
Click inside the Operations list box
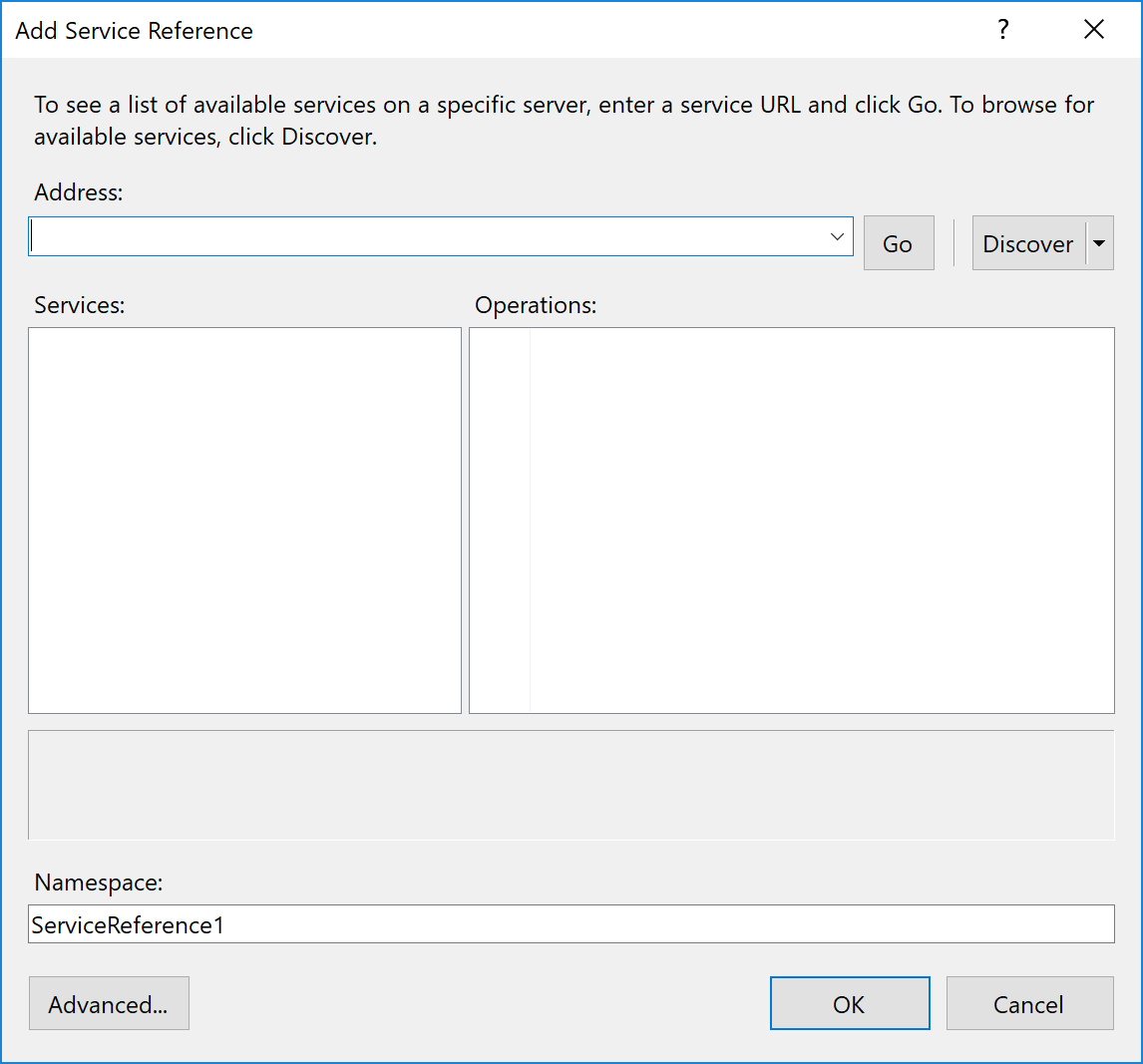click(792, 521)
